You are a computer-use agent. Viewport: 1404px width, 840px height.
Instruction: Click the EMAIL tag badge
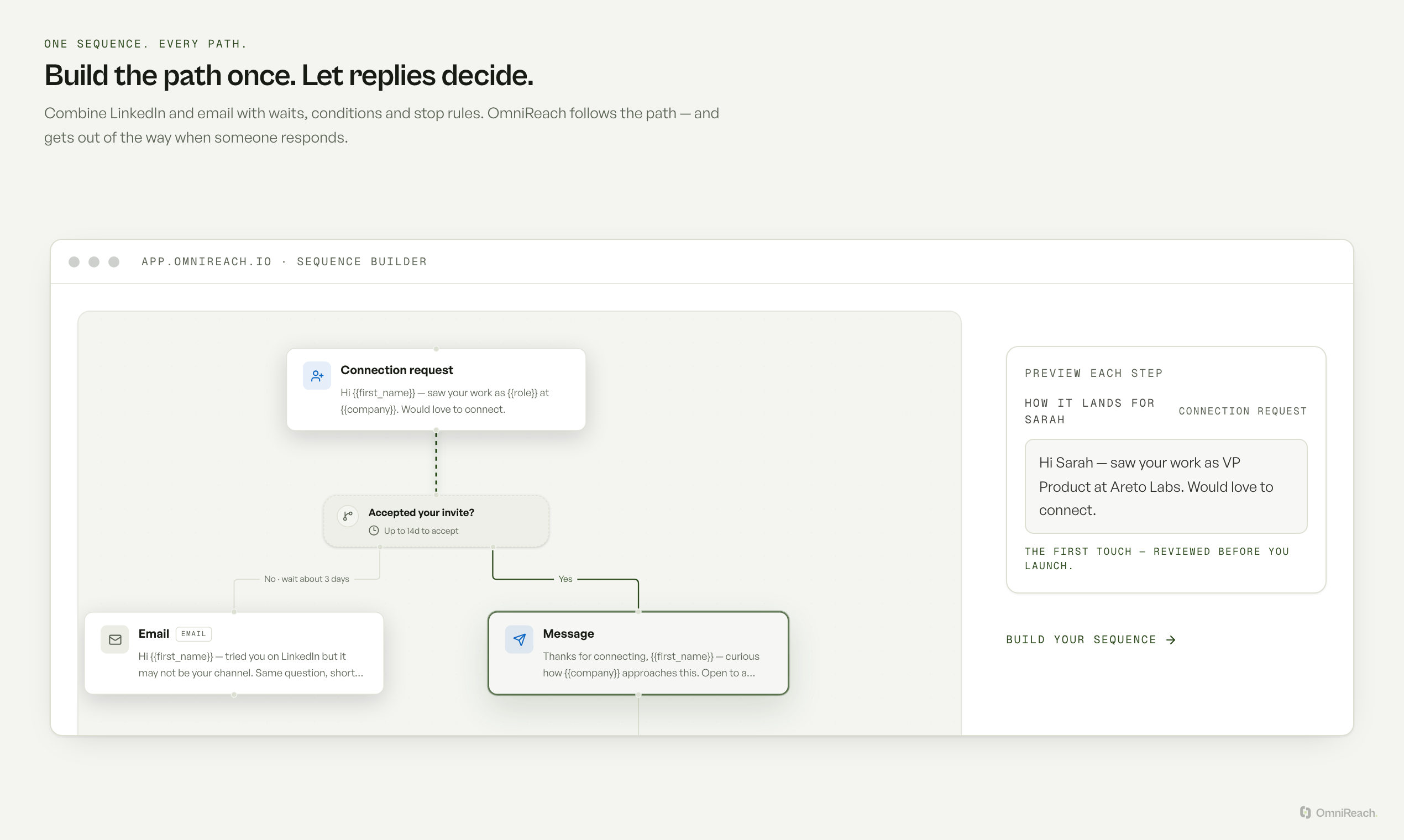[x=193, y=634]
